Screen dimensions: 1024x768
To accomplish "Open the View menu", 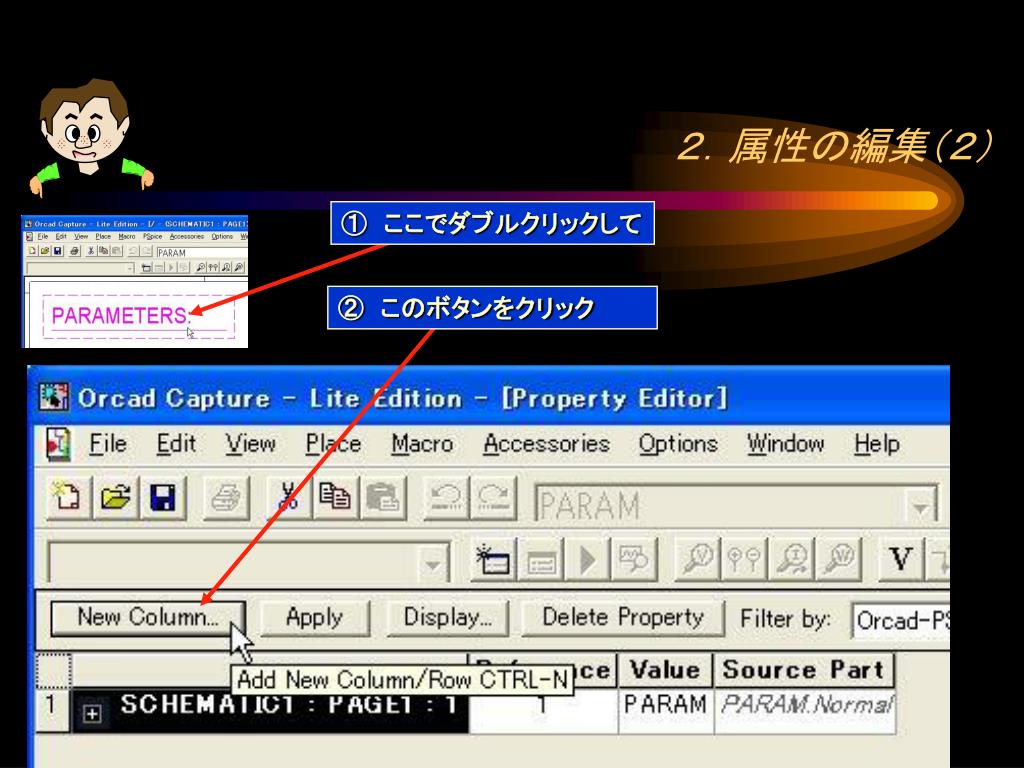I will 251,444.
